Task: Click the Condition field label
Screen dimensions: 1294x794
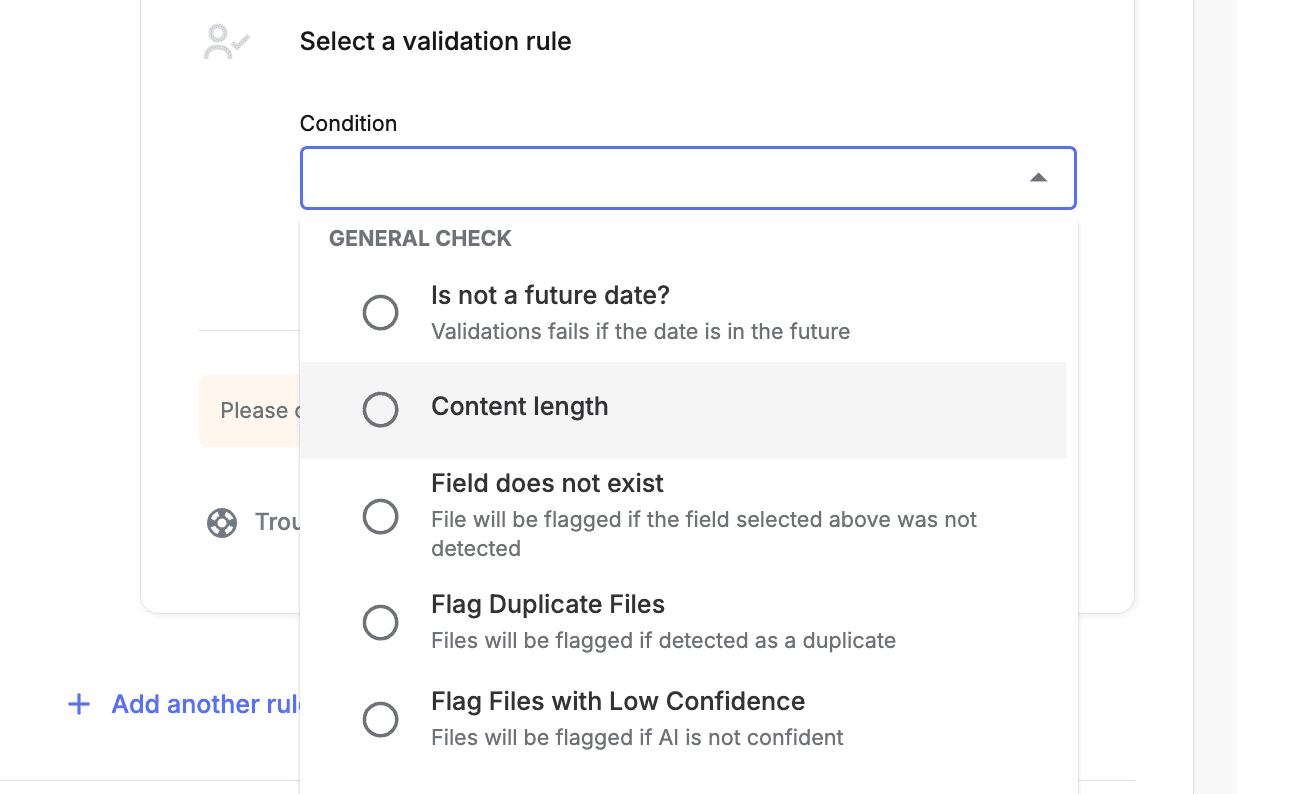Action: pyautogui.click(x=348, y=123)
